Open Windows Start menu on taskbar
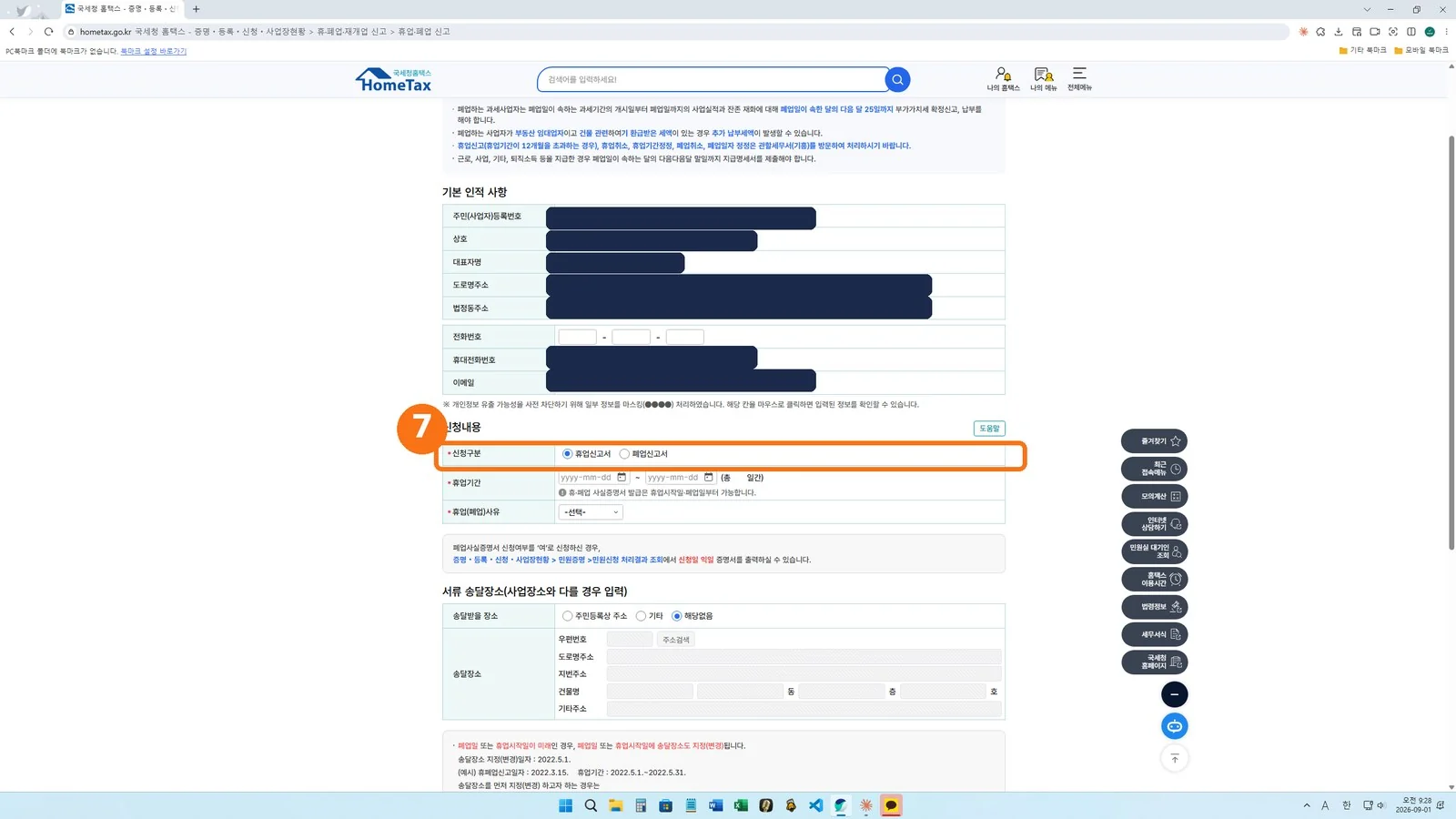 point(565,805)
